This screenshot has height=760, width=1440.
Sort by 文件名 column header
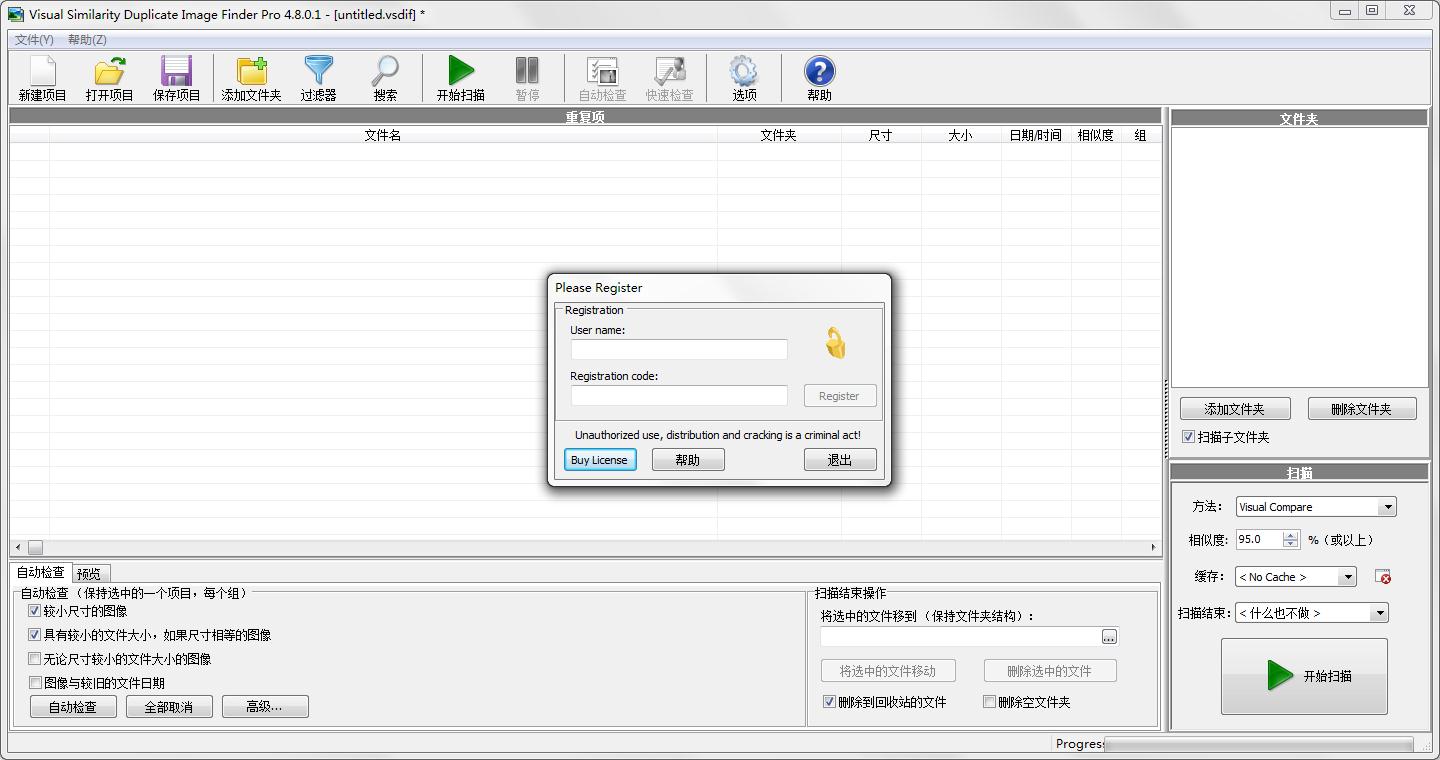(x=383, y=135)
